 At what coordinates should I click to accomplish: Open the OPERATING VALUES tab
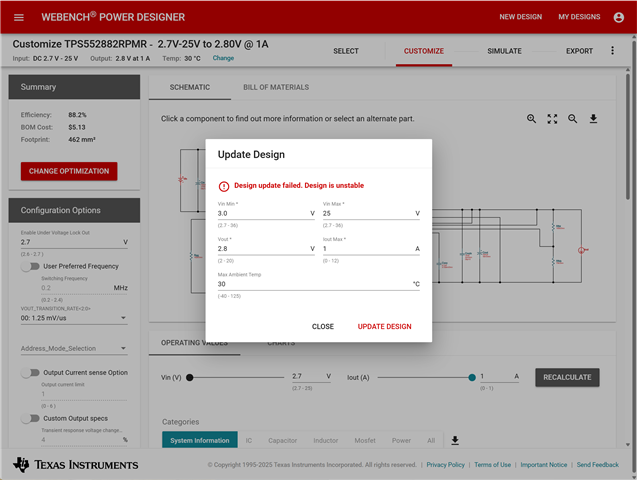pos(194,343)
